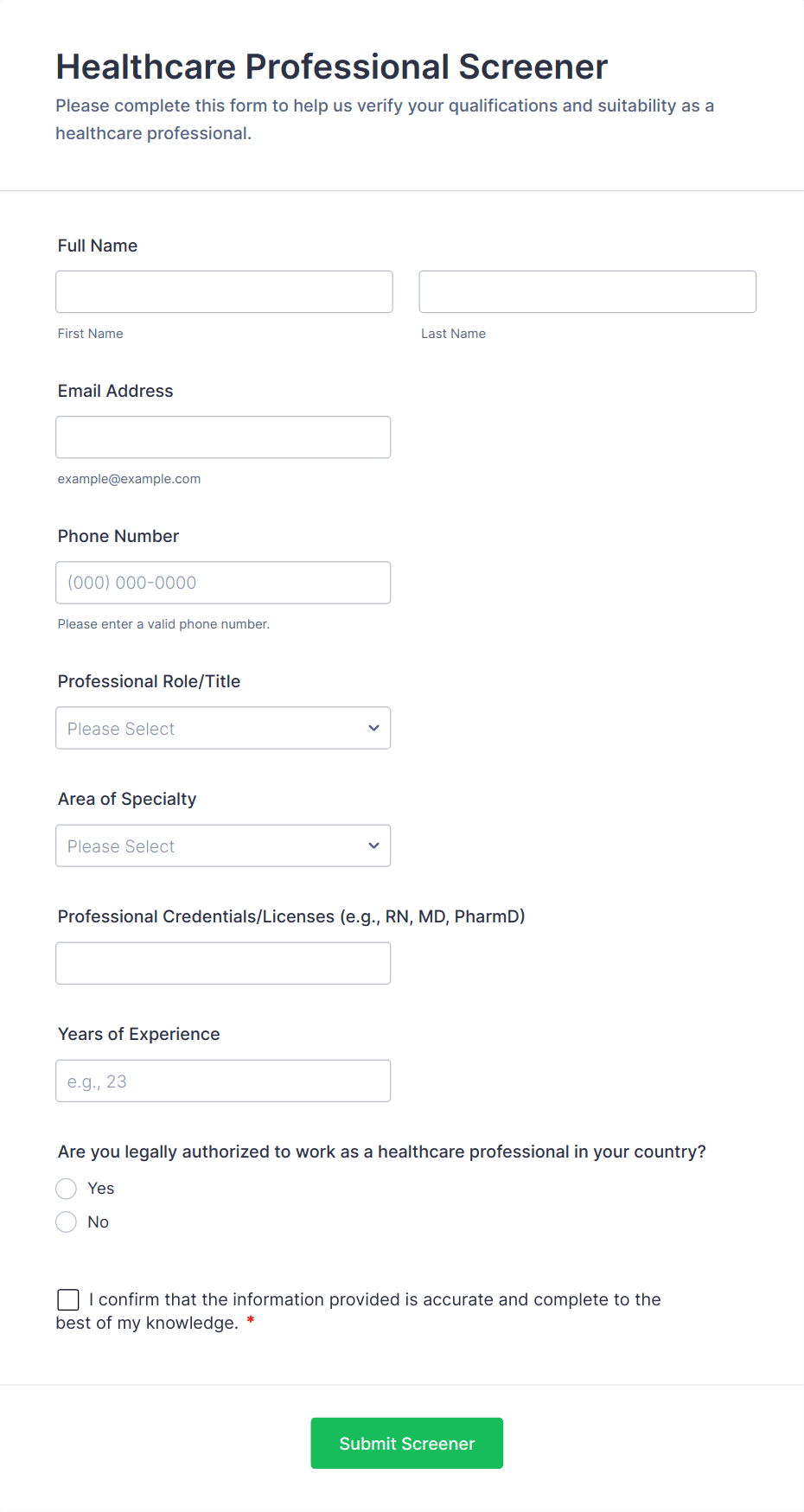
Task: Click the Last Name input field
Action: click(x=587, y=292)
